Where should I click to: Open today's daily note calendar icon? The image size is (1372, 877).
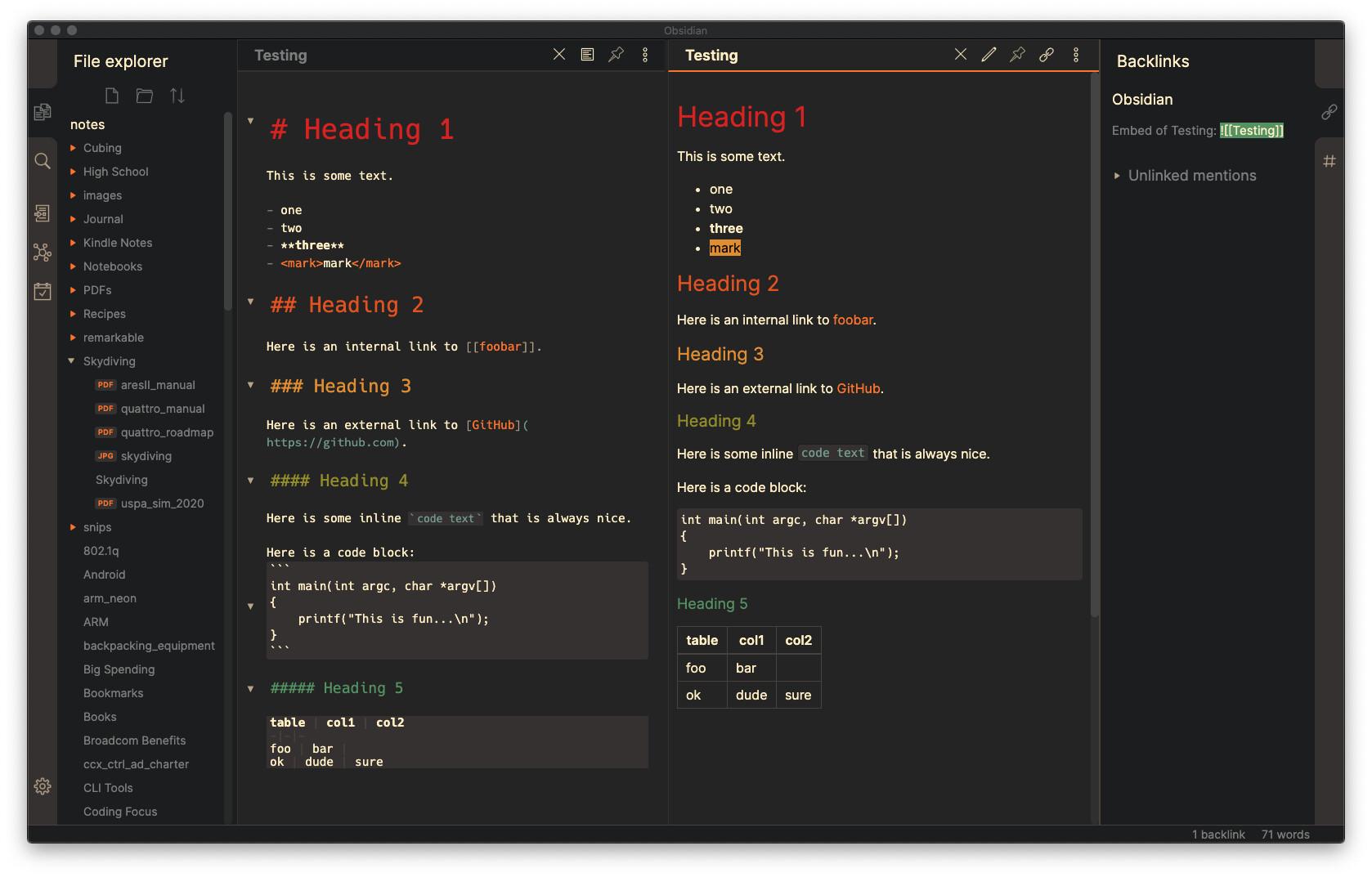pos(43,291)
